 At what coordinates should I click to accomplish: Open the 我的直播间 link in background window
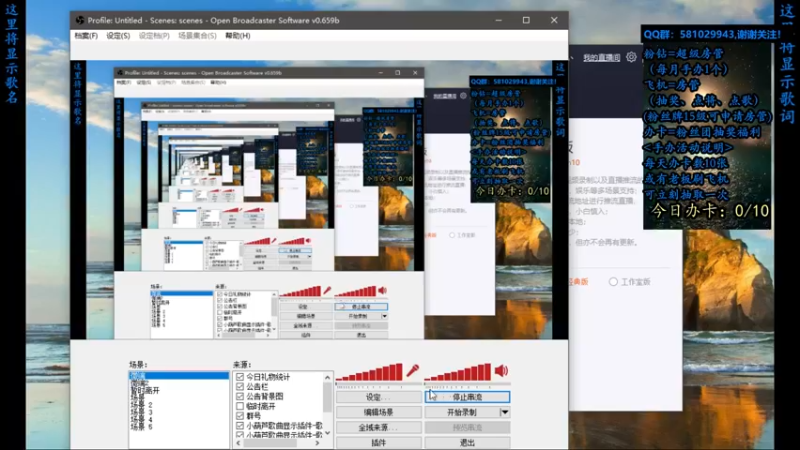point(602,58)
